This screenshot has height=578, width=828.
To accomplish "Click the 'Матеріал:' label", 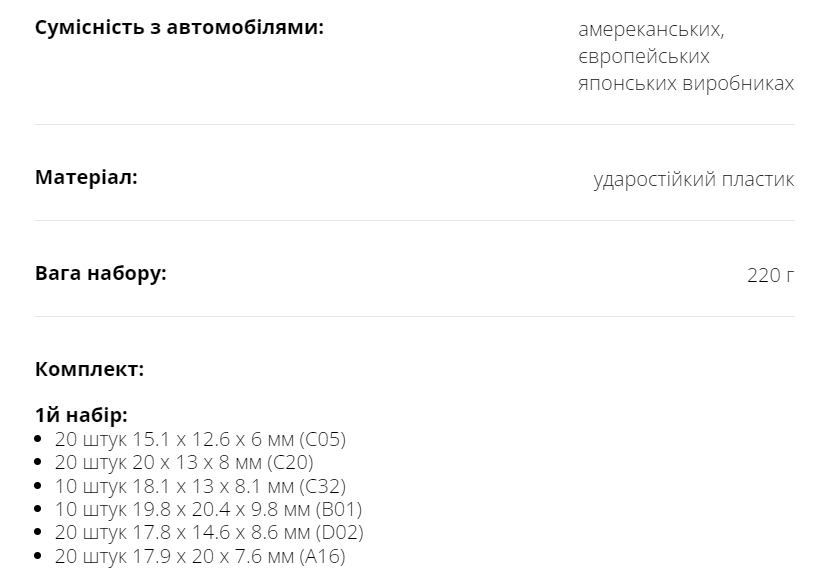I will (x=86, y=178).
